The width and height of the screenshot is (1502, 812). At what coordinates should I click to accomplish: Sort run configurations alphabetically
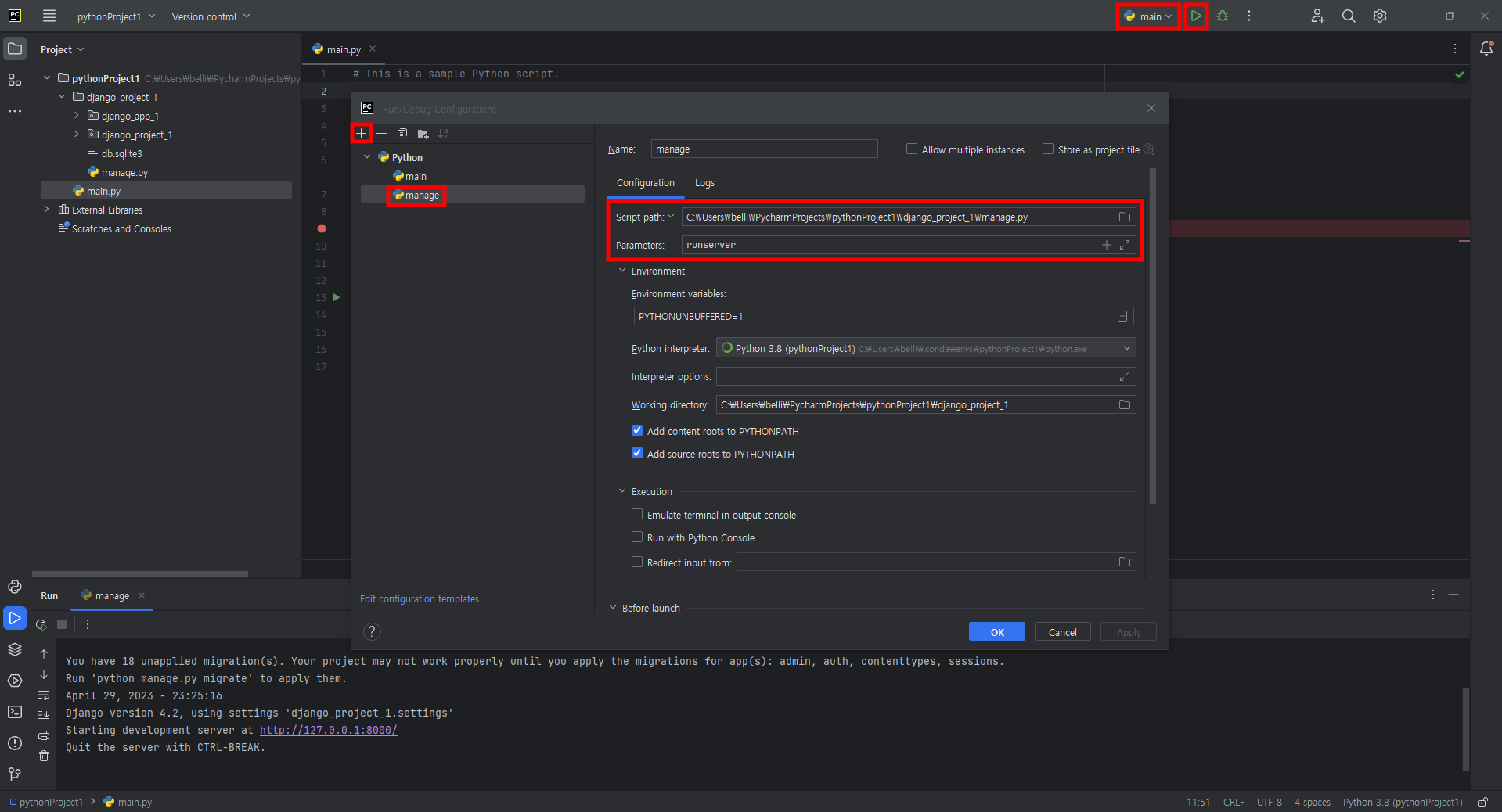[444, 134]
